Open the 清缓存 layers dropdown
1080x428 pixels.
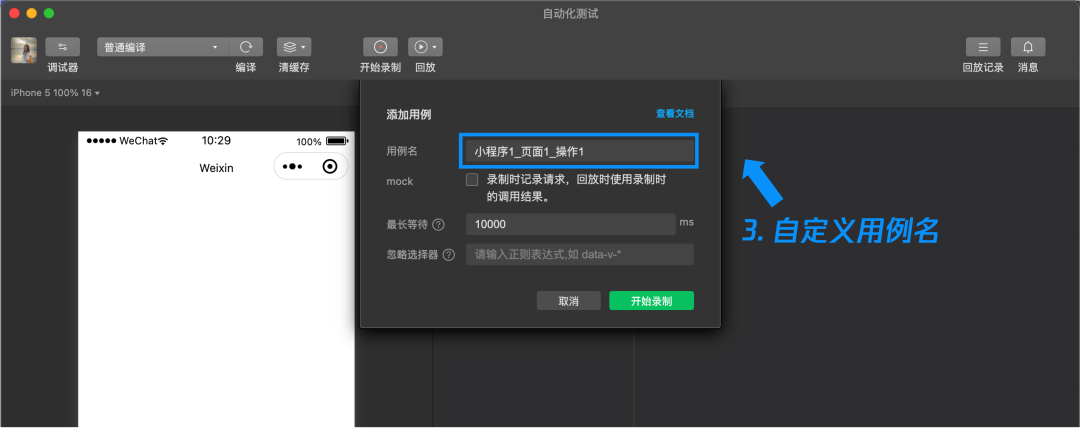(x=294, y=47)
